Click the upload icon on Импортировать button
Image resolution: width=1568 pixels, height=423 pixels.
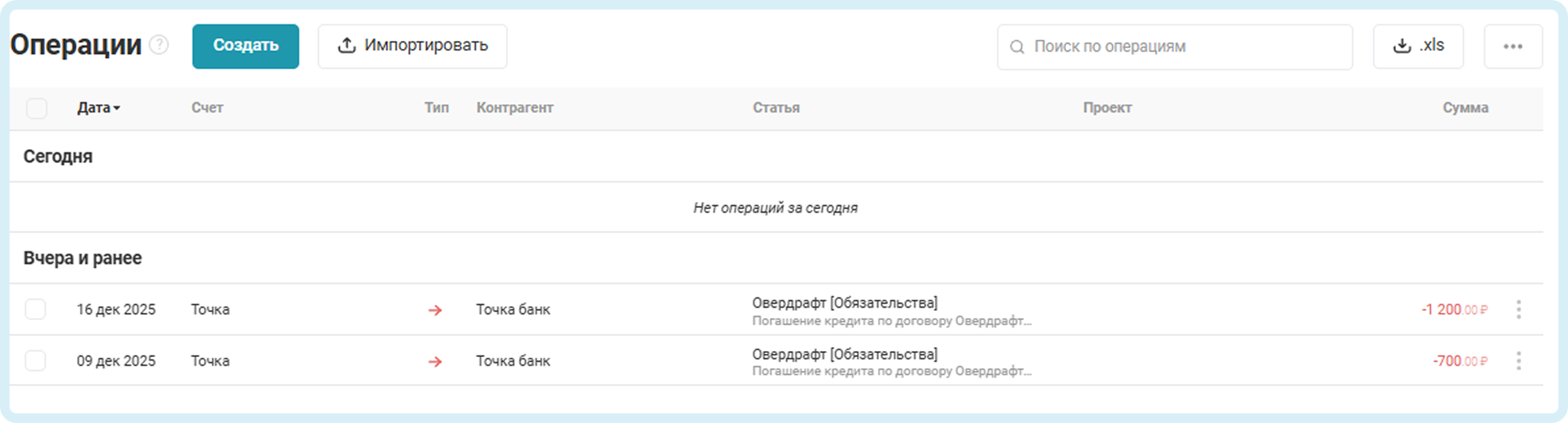(x=346, y=46)
